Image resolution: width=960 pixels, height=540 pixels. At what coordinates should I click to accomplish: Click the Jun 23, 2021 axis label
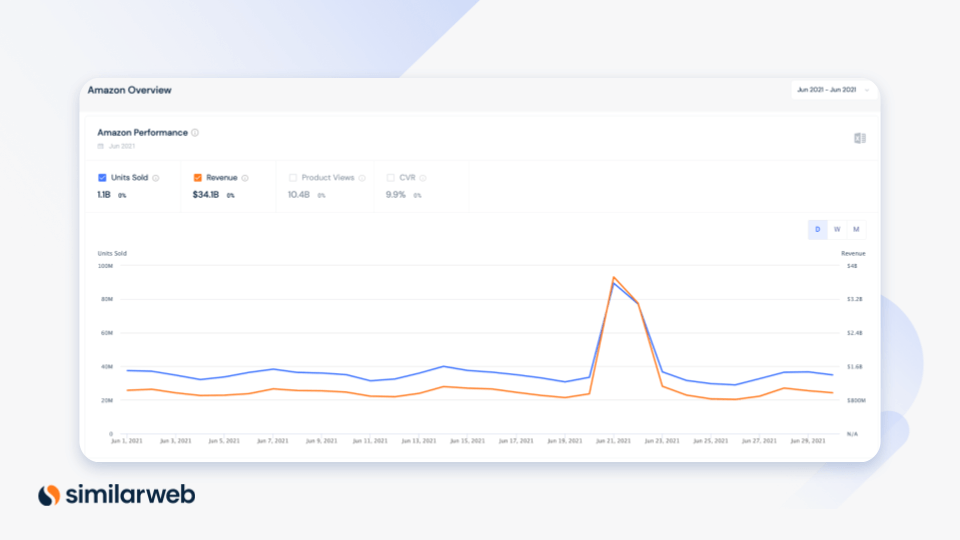[662, 441]
